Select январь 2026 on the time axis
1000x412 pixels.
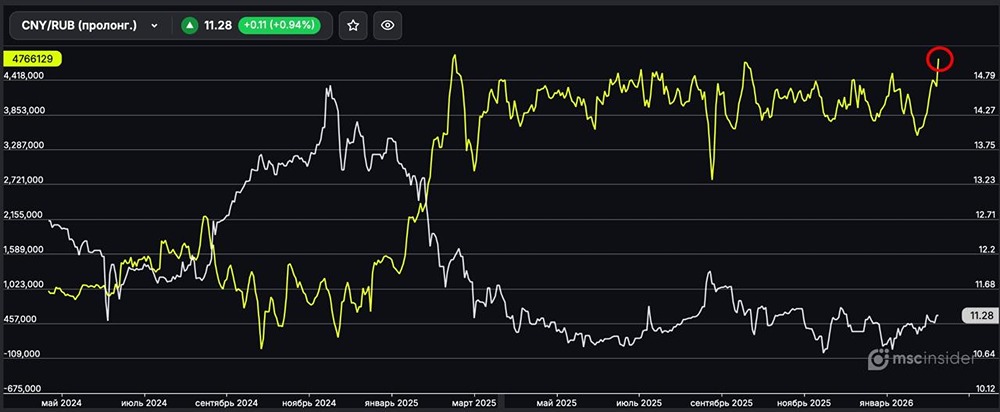[x=887, y=402]
